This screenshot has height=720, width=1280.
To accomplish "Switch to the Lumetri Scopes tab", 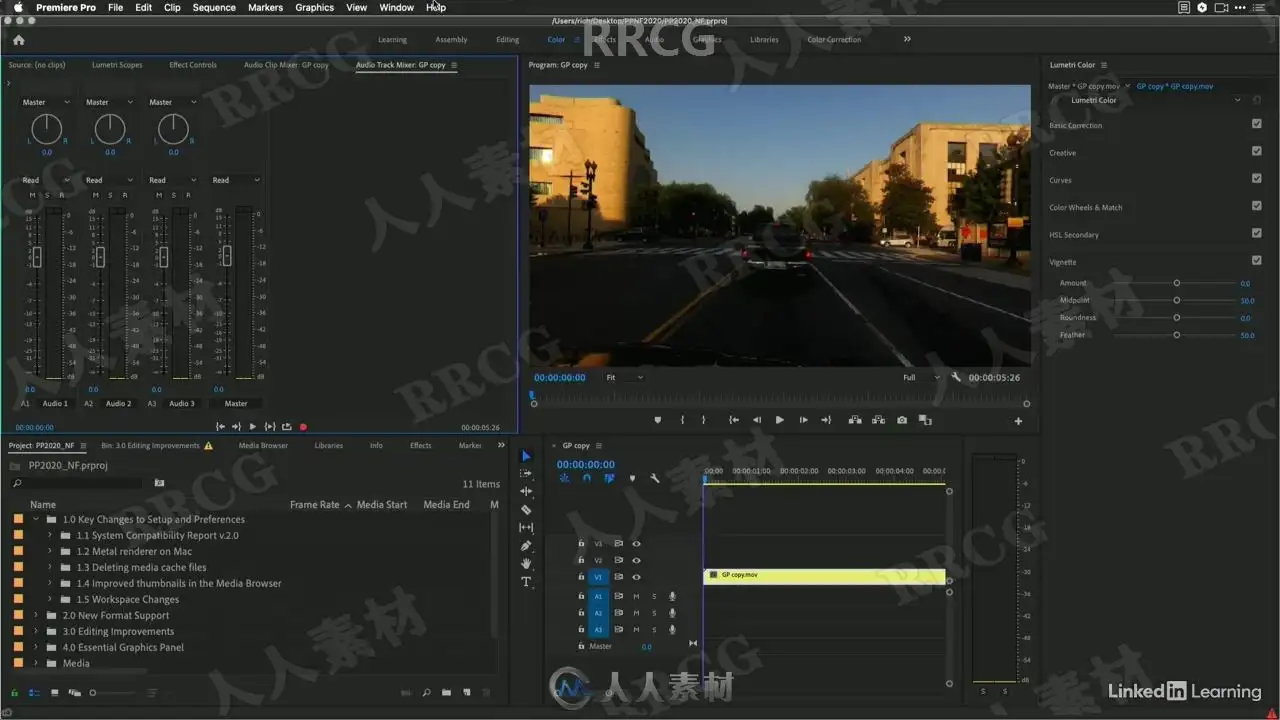I will [117, 65].
